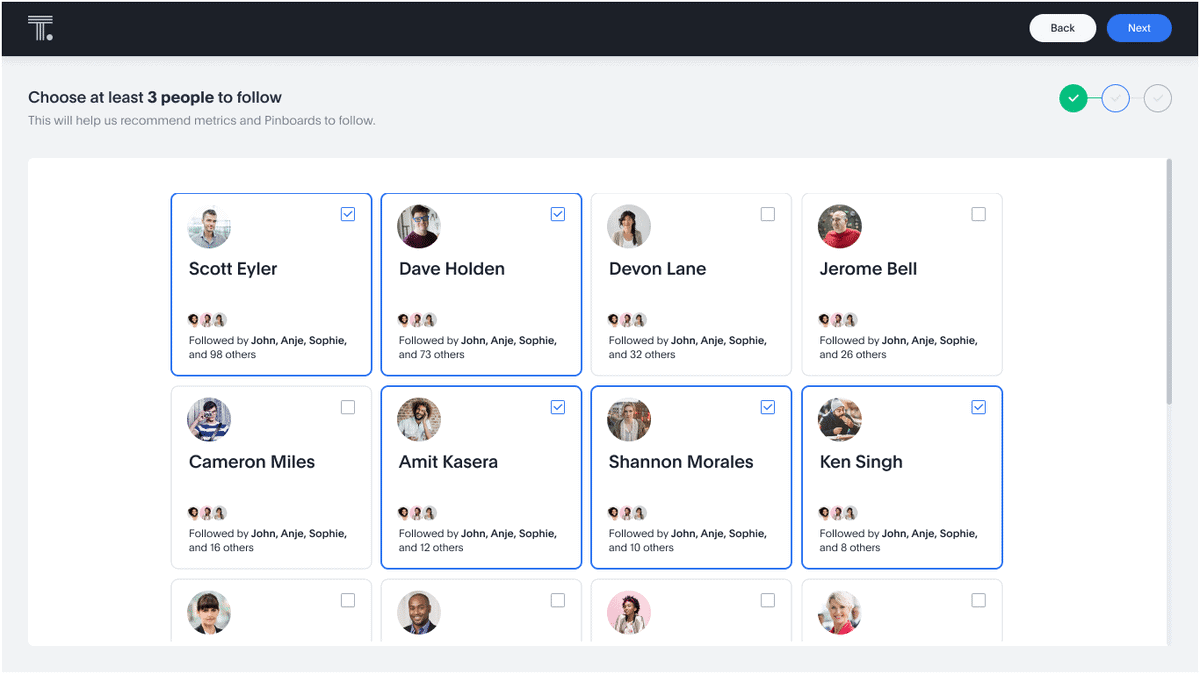Viewport: 1200px width, 674px height.
Task: Click 'and 12 others' follower text
Action: 431,548
